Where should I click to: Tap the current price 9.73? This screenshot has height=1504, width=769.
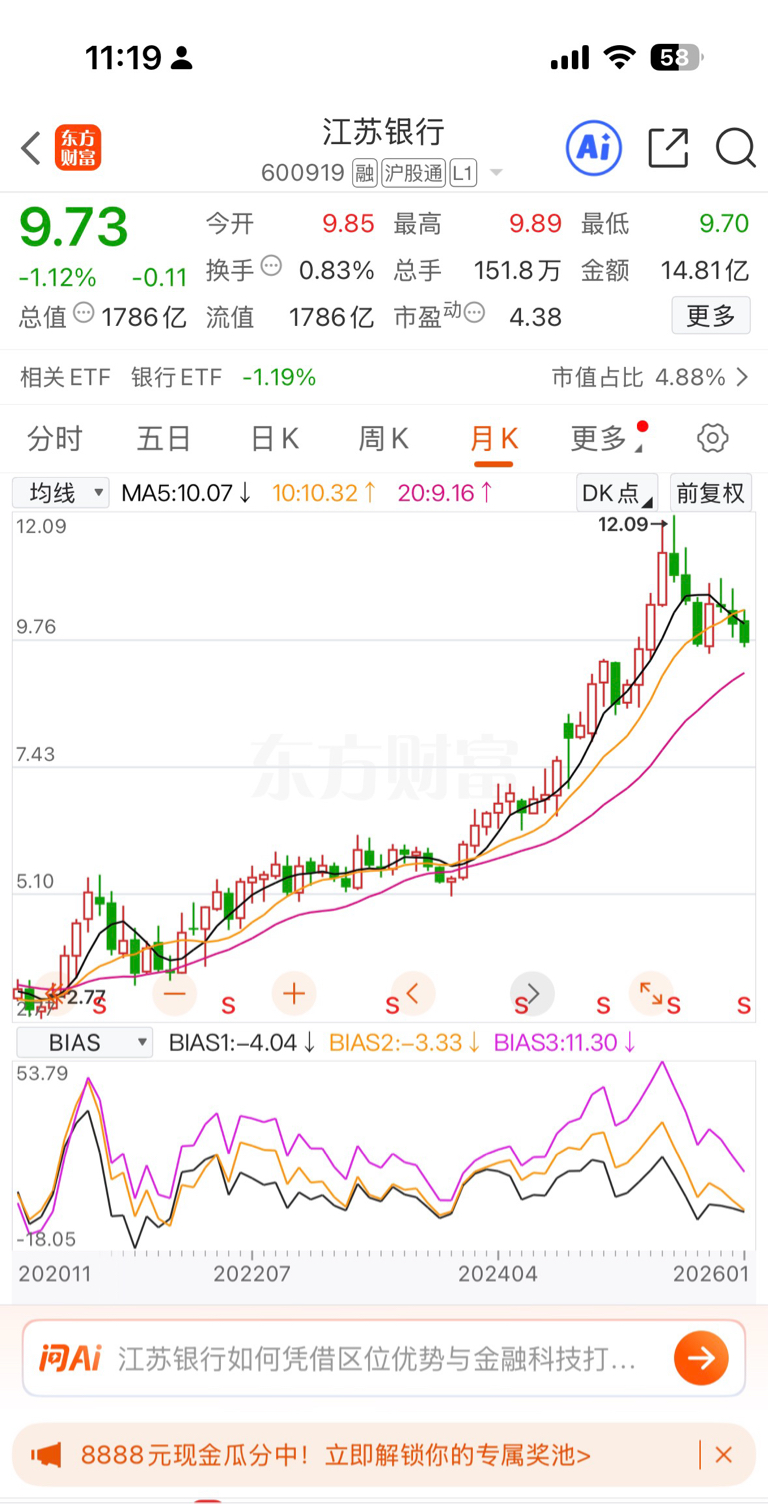click(x=75, y=228)
